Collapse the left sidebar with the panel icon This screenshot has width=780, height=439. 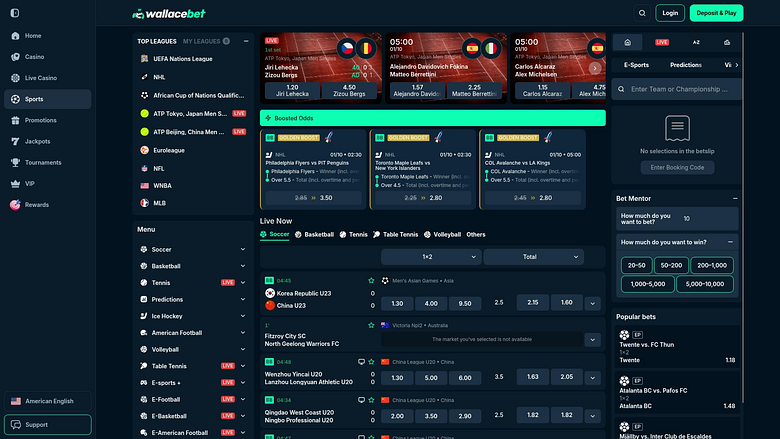point(15,13)
